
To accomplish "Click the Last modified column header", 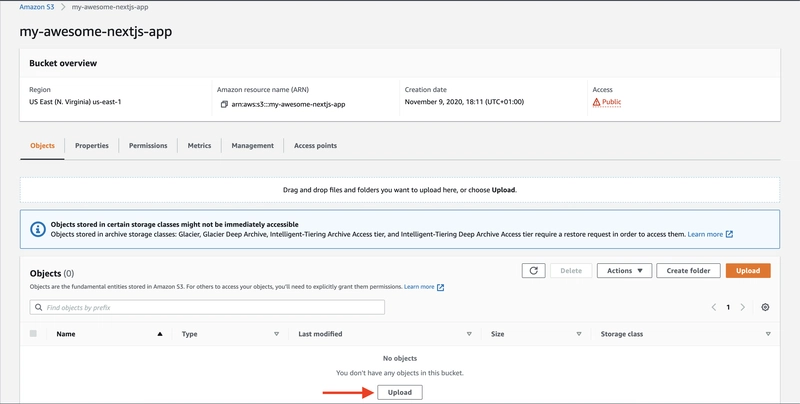I will [x=320, y=334].
